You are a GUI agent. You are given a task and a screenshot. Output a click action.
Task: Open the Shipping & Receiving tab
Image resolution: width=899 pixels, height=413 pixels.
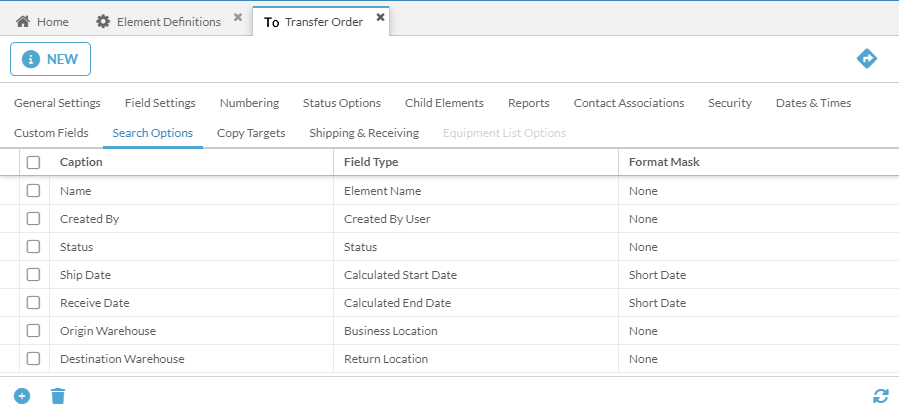364,133
